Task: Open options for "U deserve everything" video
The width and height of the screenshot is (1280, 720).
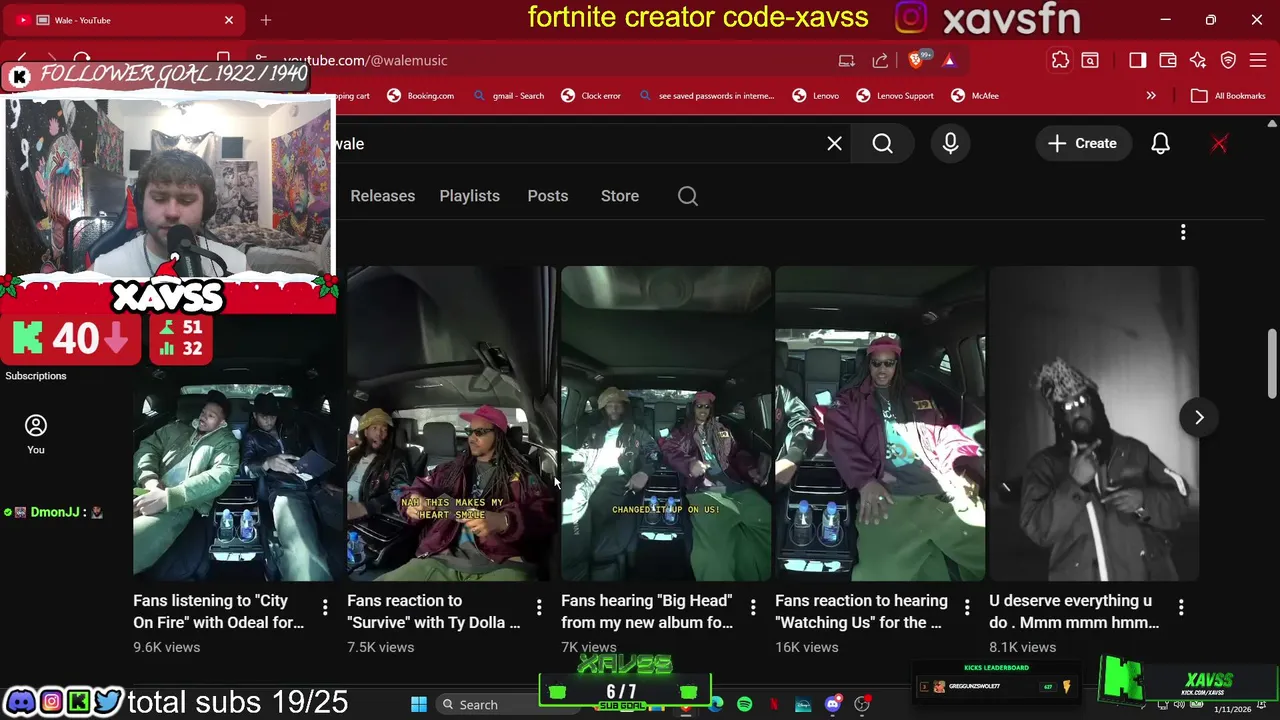Action: 1181,607
